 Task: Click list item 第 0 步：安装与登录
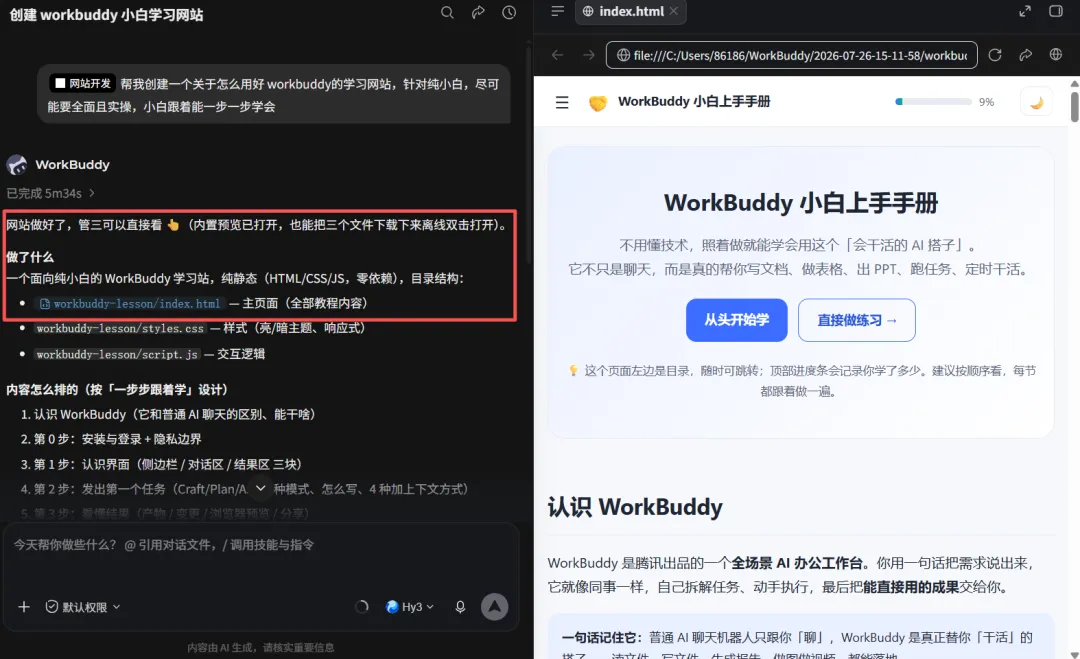click(118, 439)
